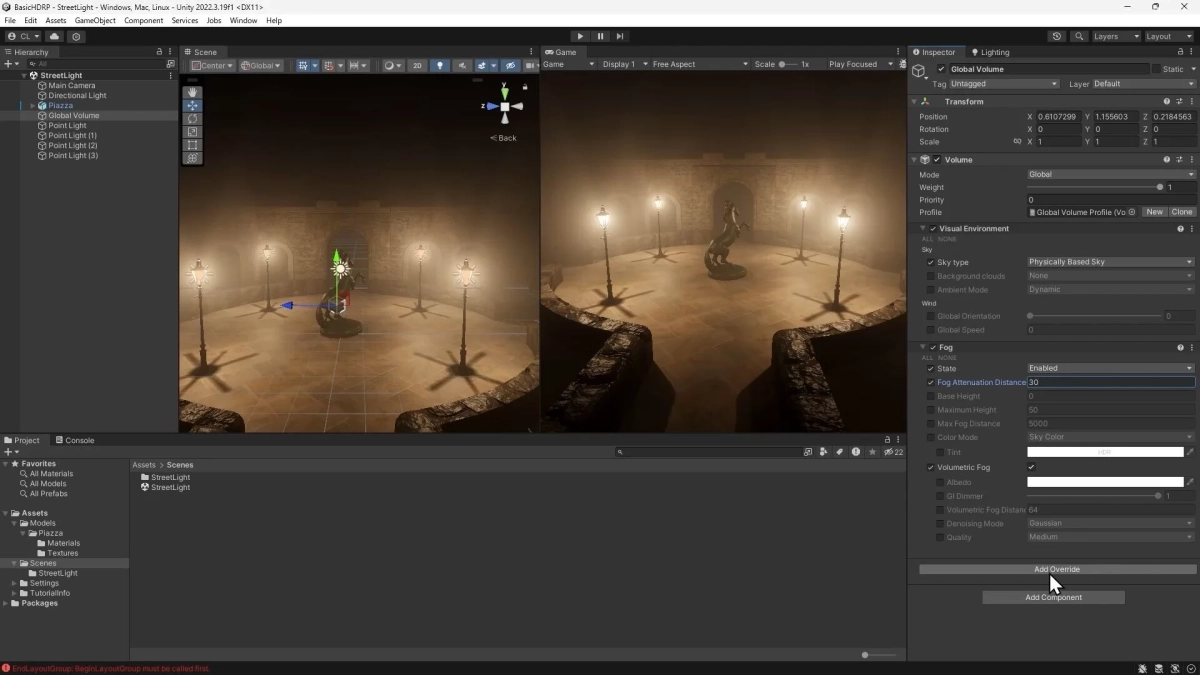The height and width of the screenshot is (675, 1200).
Task: Open the Sky type dropdown
Action: pos(1111,262)
